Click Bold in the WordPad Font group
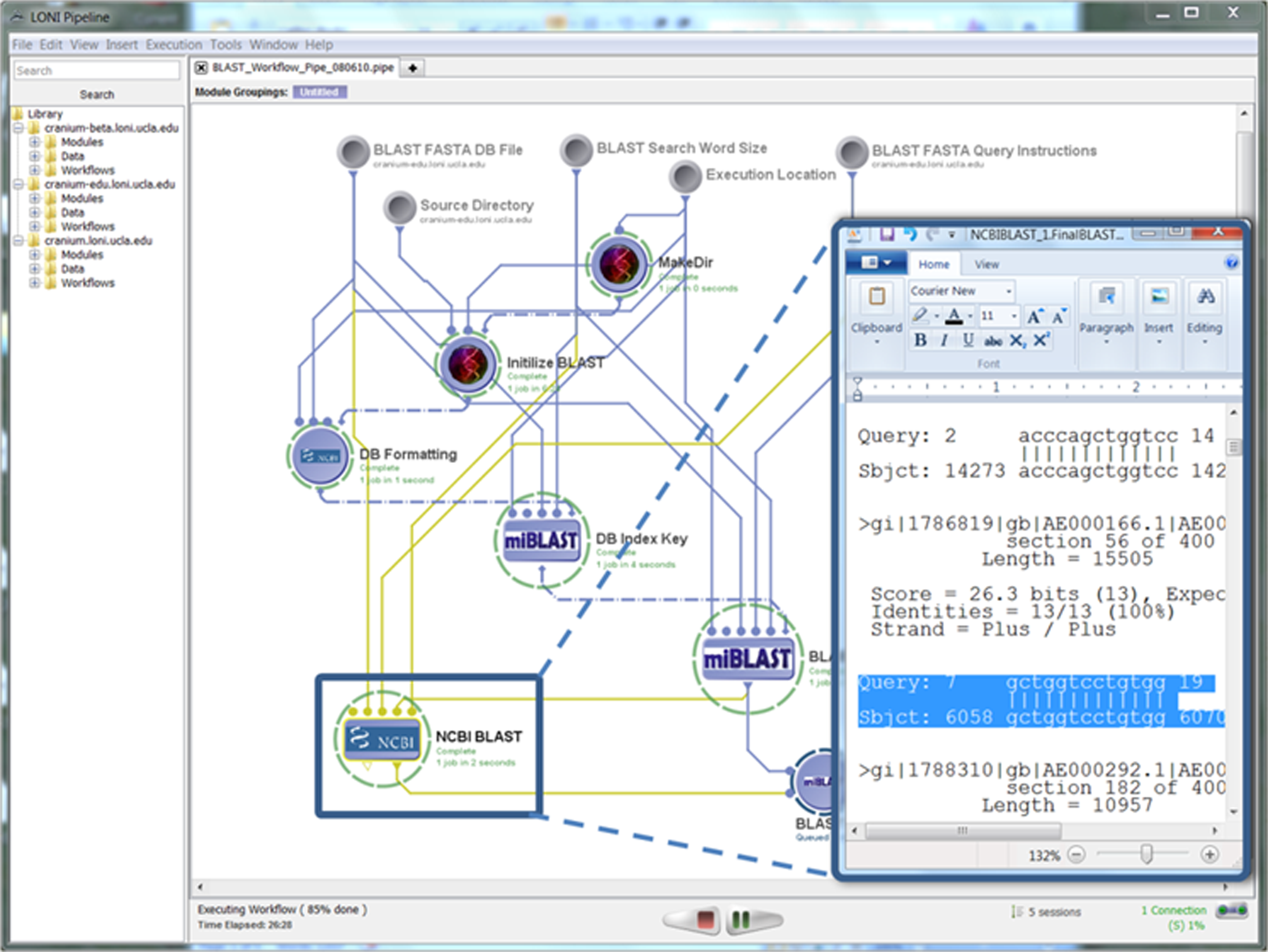This screenshot has height=952, width=1268. click(920, 340)
